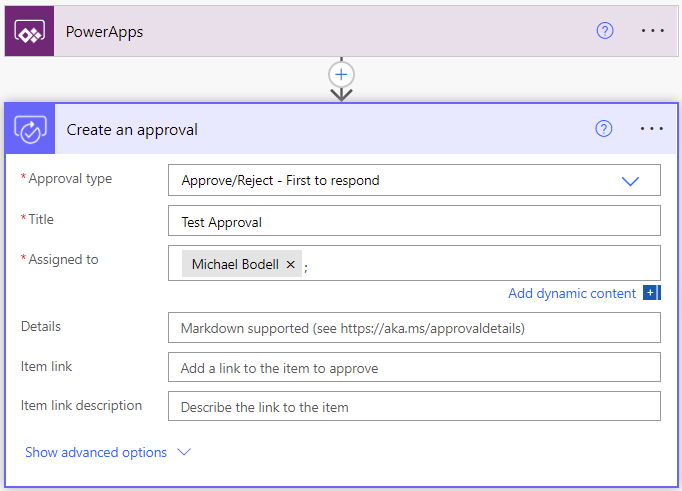Open help for the PowerApps step
This screenshot has height=491, width=682.
tap(605, 31)
